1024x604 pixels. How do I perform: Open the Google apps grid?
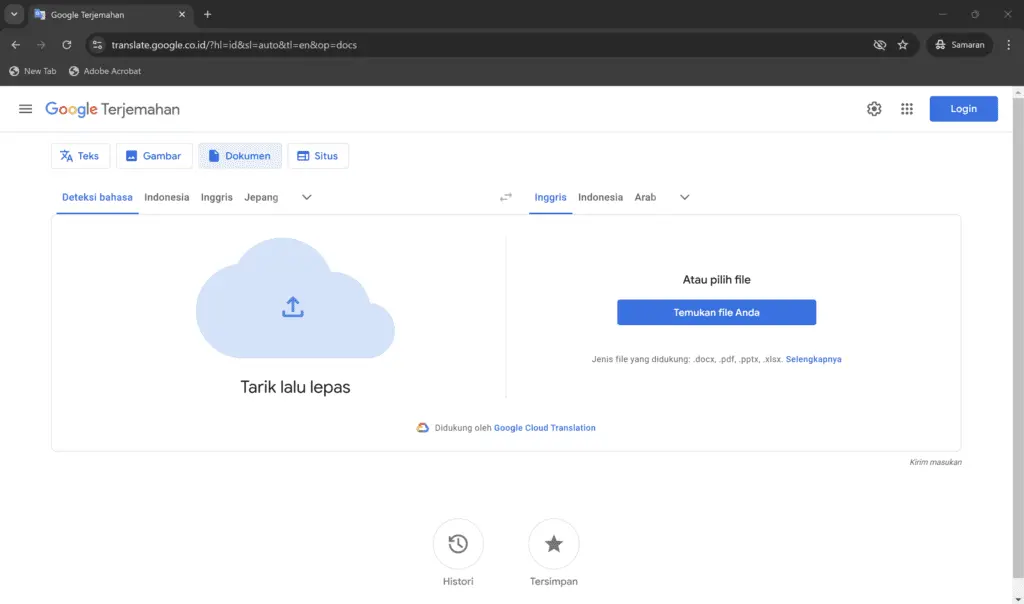click(906, 109)
